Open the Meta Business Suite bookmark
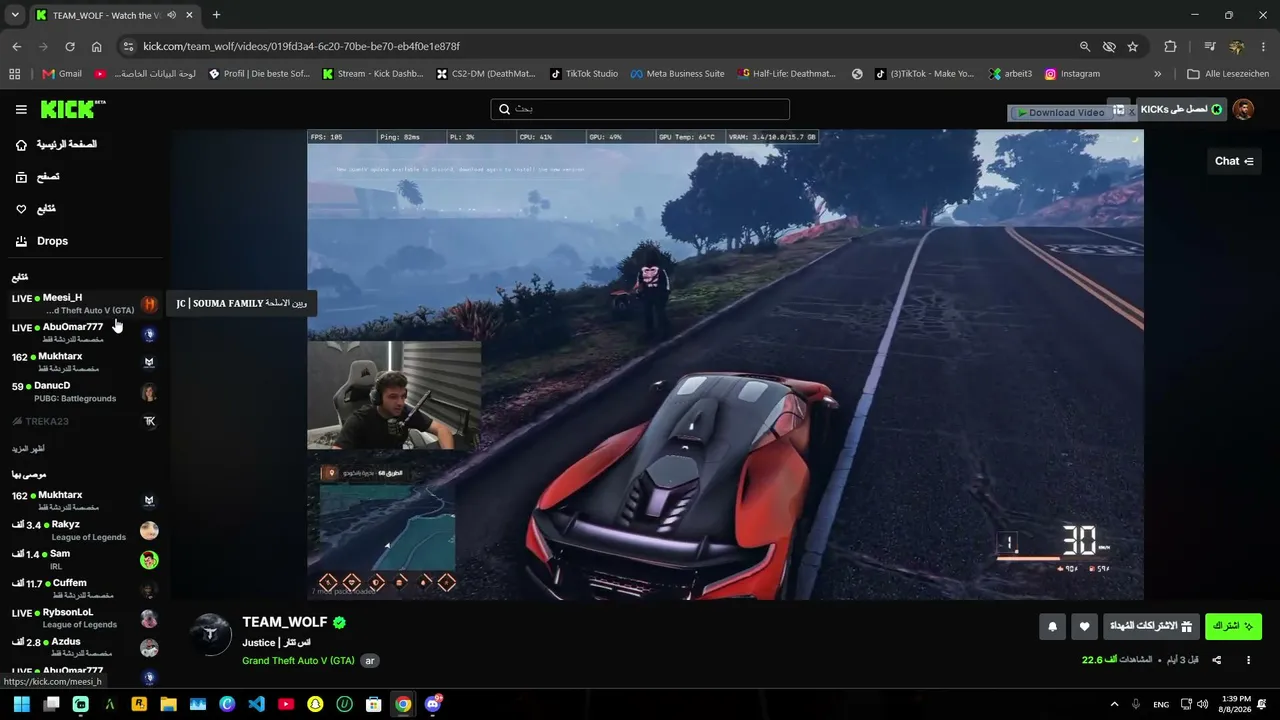The image size is (1280, 720). 677,74
